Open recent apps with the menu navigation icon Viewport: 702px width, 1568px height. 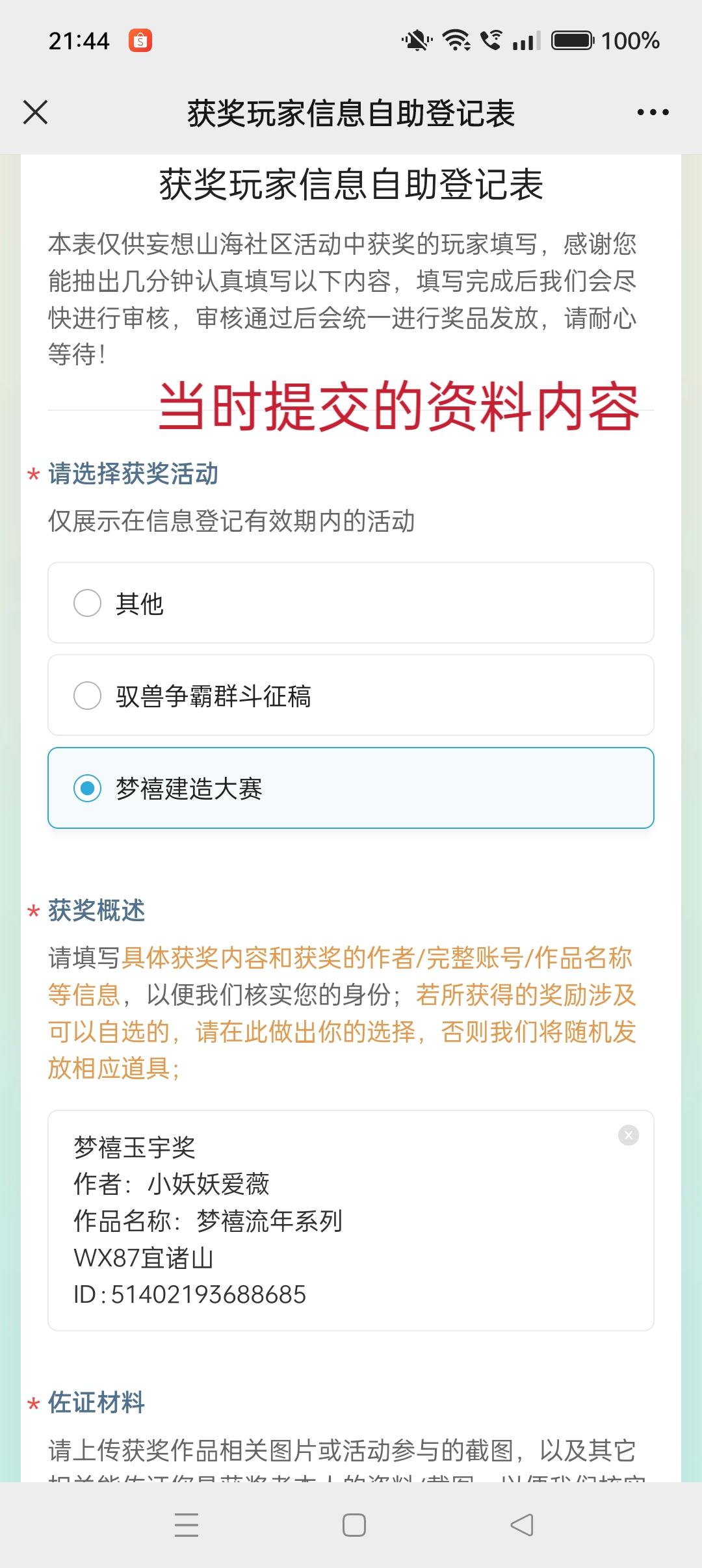tap(187, 1524)
